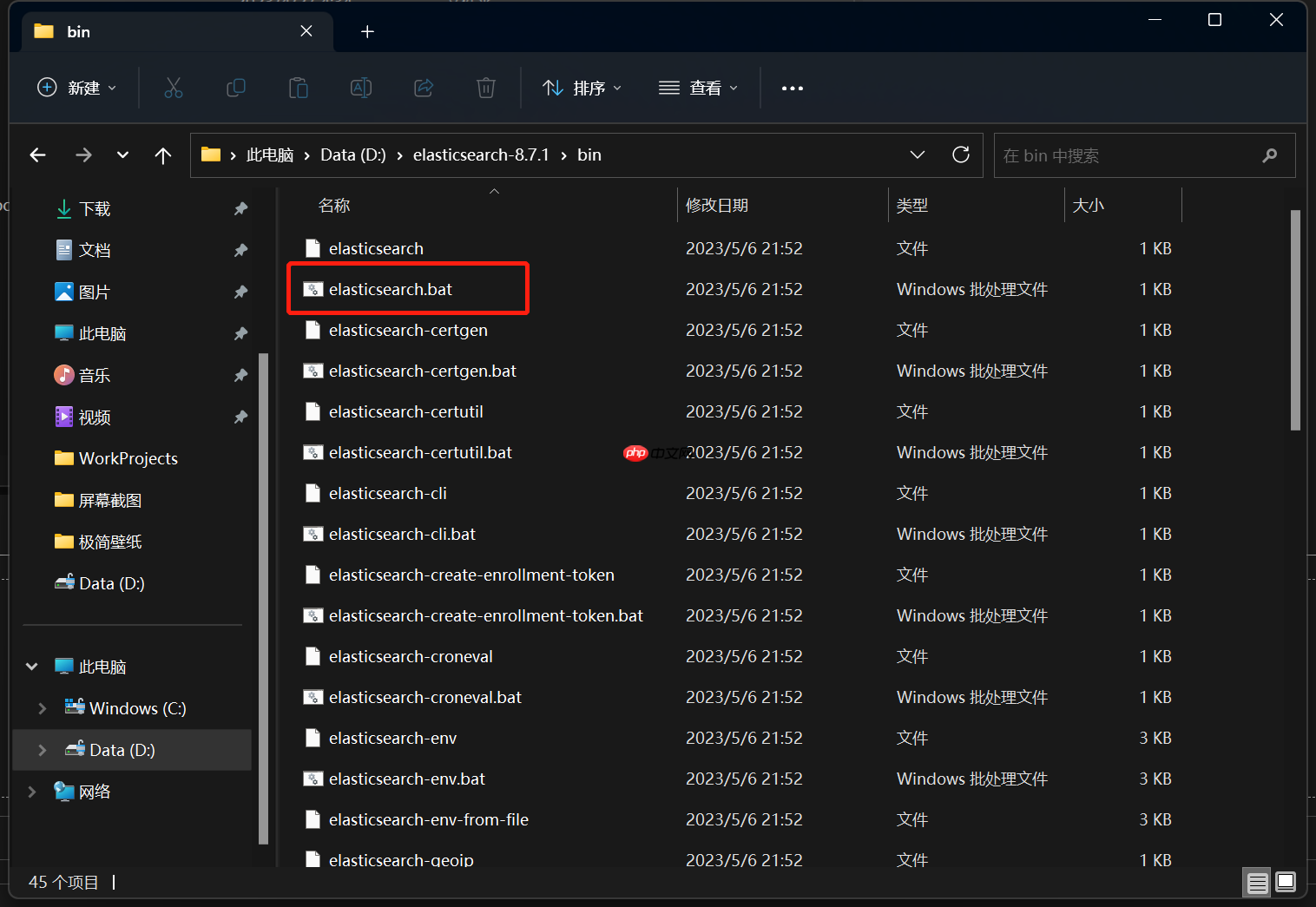The image size is (1316, 907).
Task: Click the Delete trash icon
Action: pyautogui.click(x=485, y=88)
